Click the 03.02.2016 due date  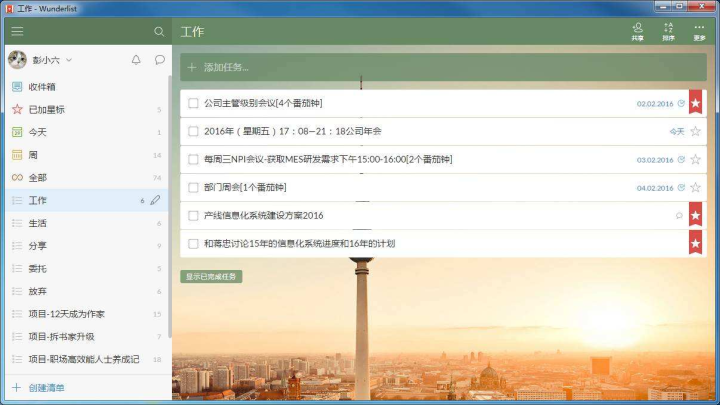coord(655,160)
